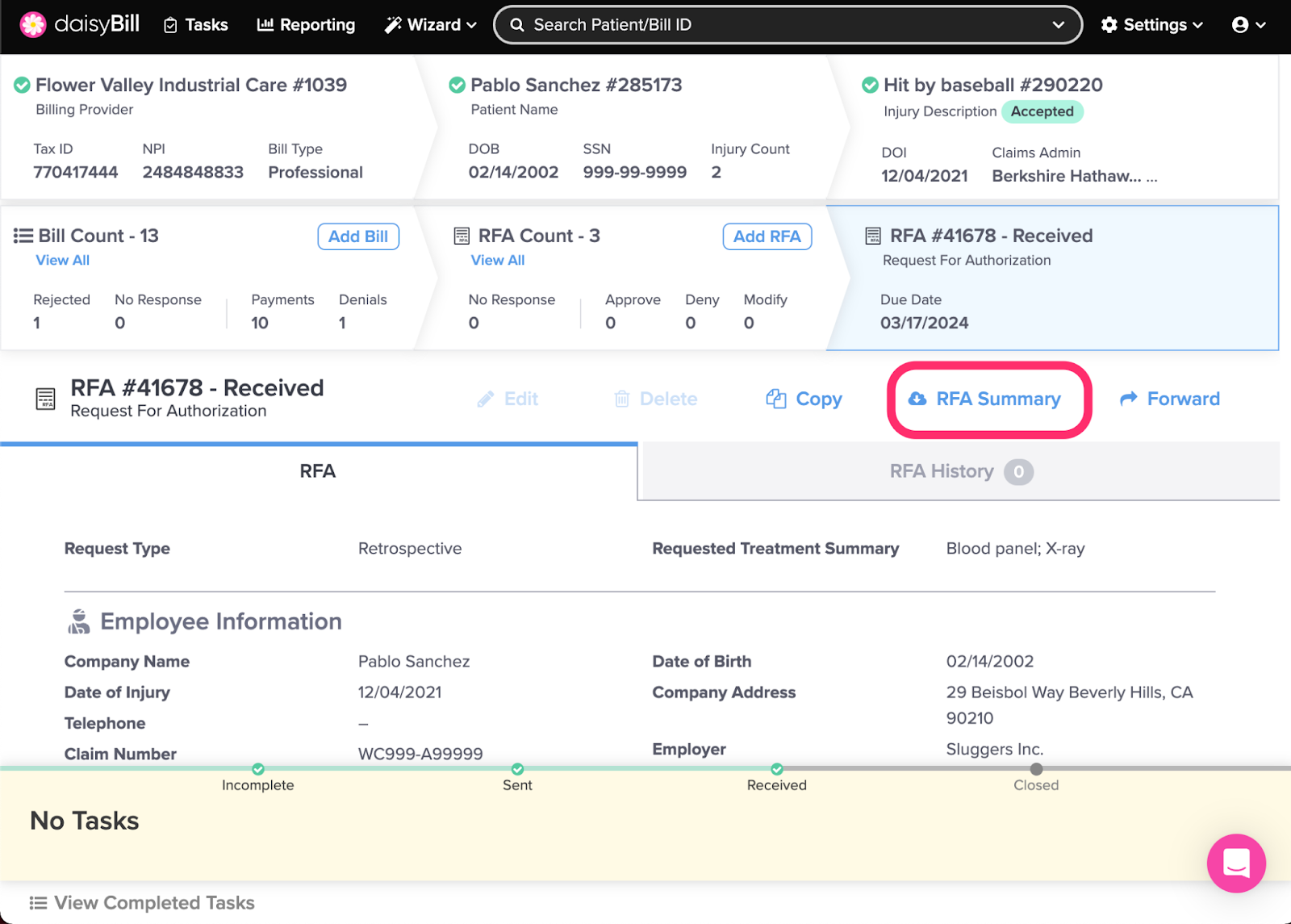Select the RFA tab
The height and width of the screenshot is (924, 1291).
[318, 471]
